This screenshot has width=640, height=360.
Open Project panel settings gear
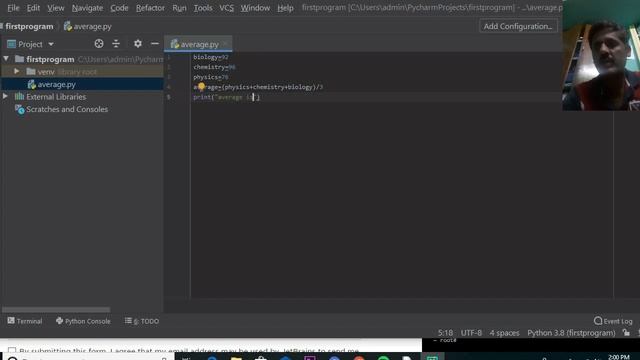point(138,44)
